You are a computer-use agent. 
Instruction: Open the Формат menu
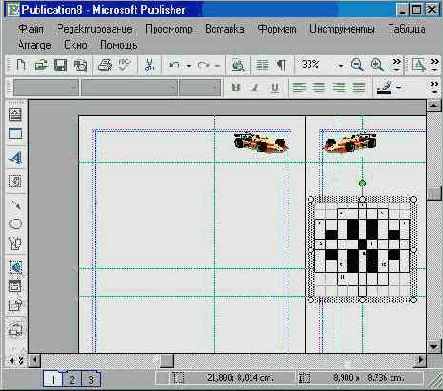[277, 29]
